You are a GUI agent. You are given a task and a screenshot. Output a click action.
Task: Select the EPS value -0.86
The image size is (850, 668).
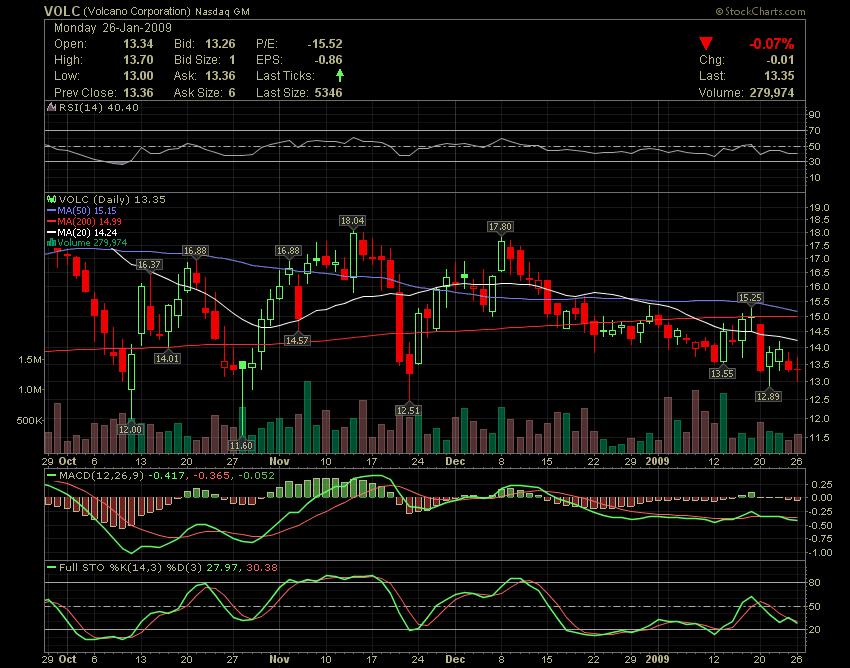pos(328,60)
